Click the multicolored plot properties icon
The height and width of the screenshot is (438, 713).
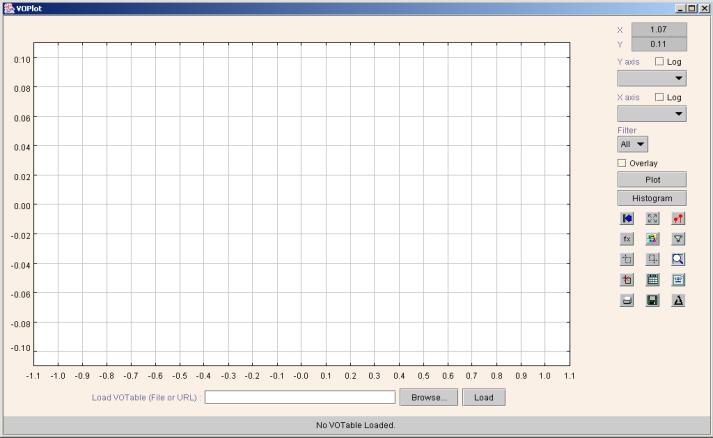(x=653, y=239)
